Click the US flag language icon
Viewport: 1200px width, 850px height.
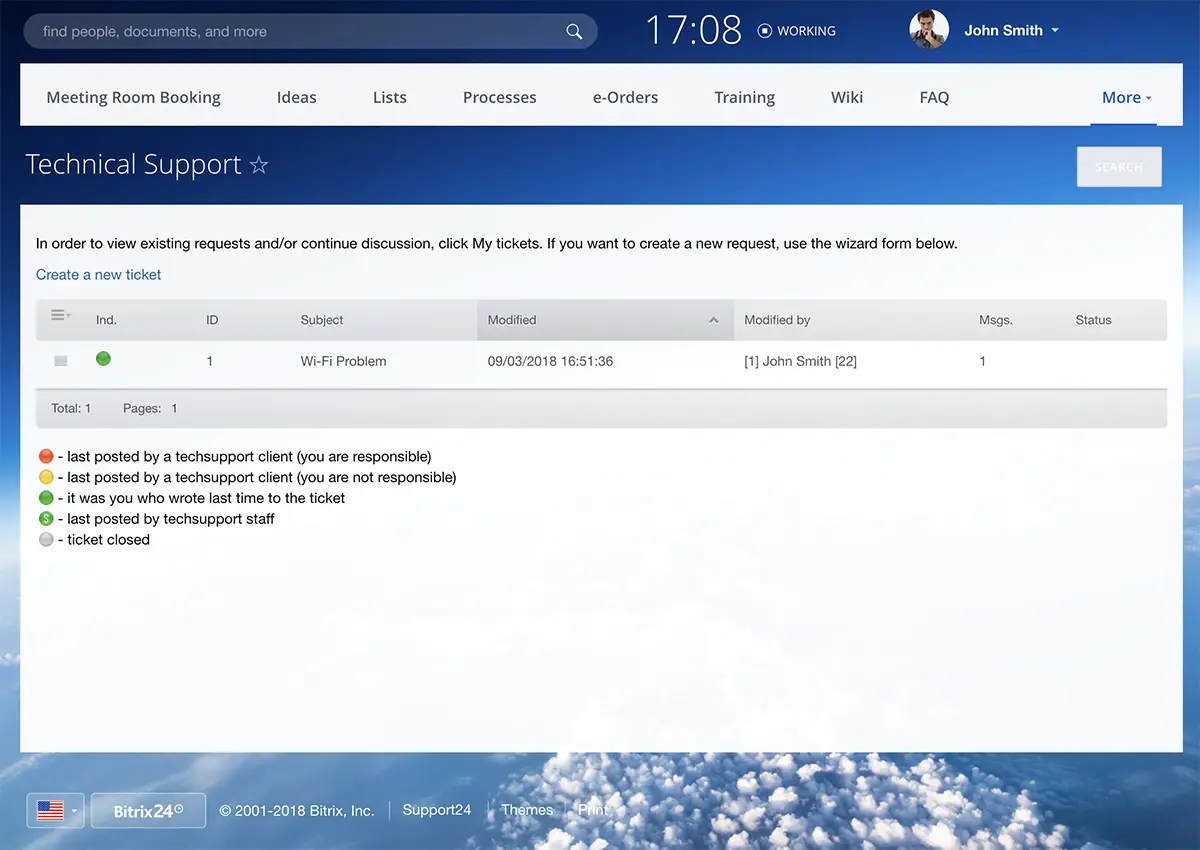pyautogui.click(x=50, y=811)
